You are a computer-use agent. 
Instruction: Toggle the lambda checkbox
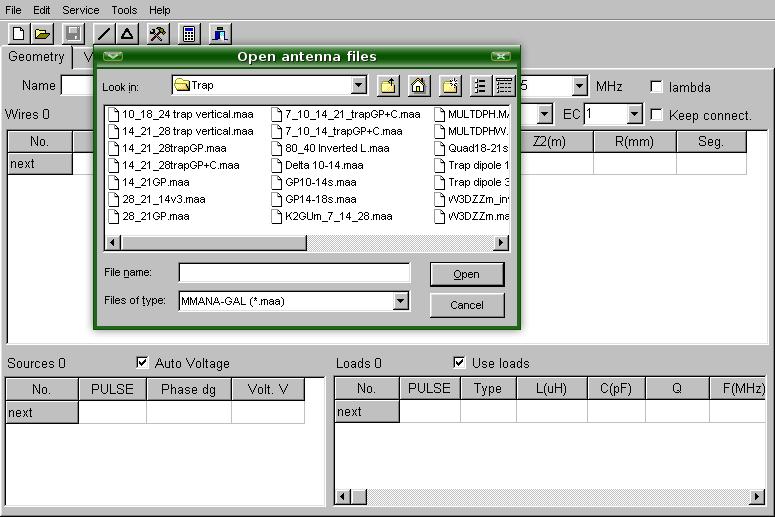(657, 87)
